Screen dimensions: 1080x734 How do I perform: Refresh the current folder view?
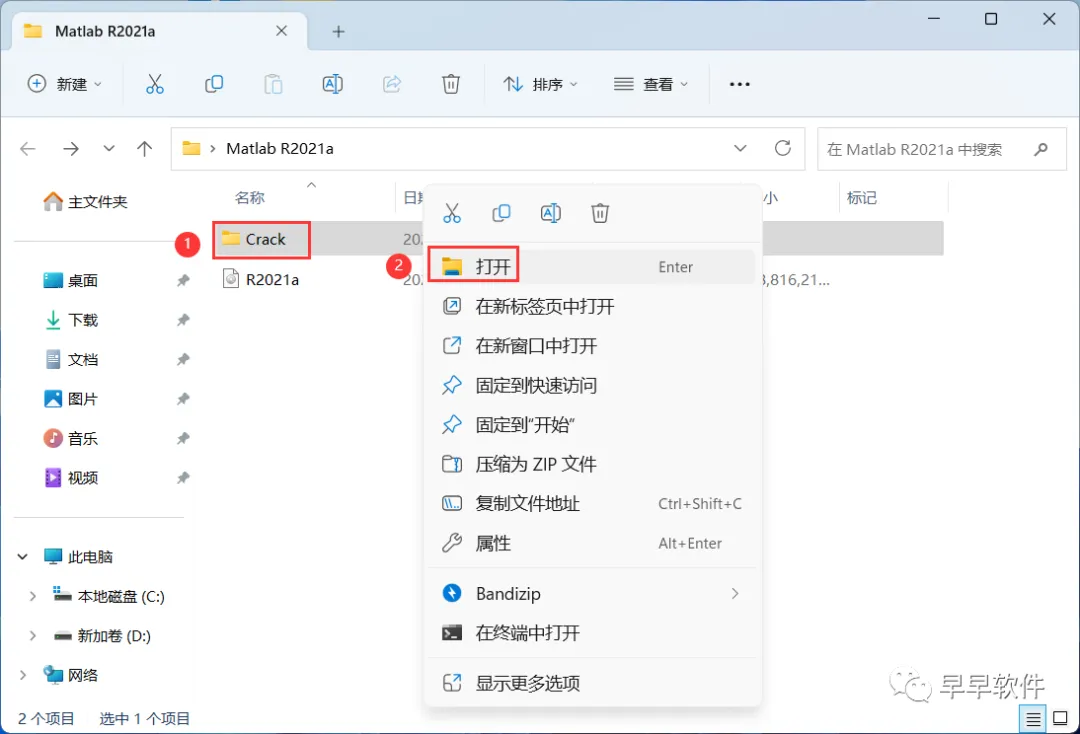tap(782, 148)
